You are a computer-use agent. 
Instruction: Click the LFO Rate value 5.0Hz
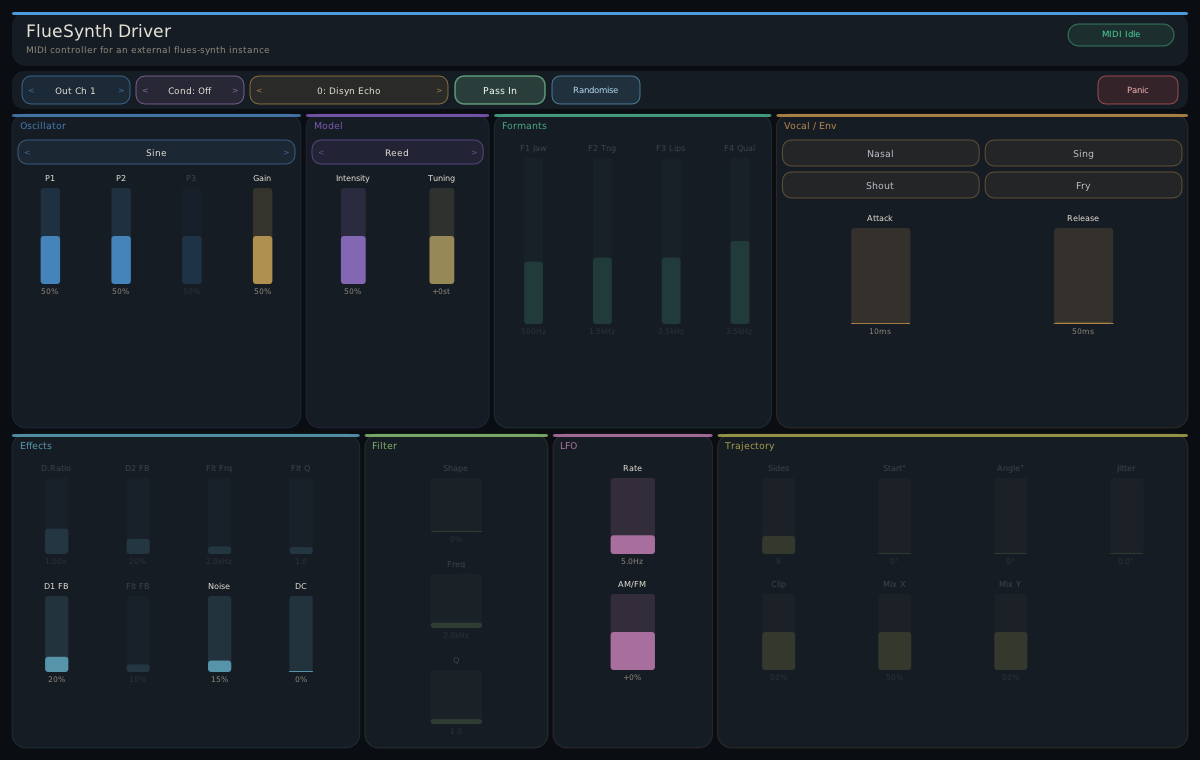[632, 562]
